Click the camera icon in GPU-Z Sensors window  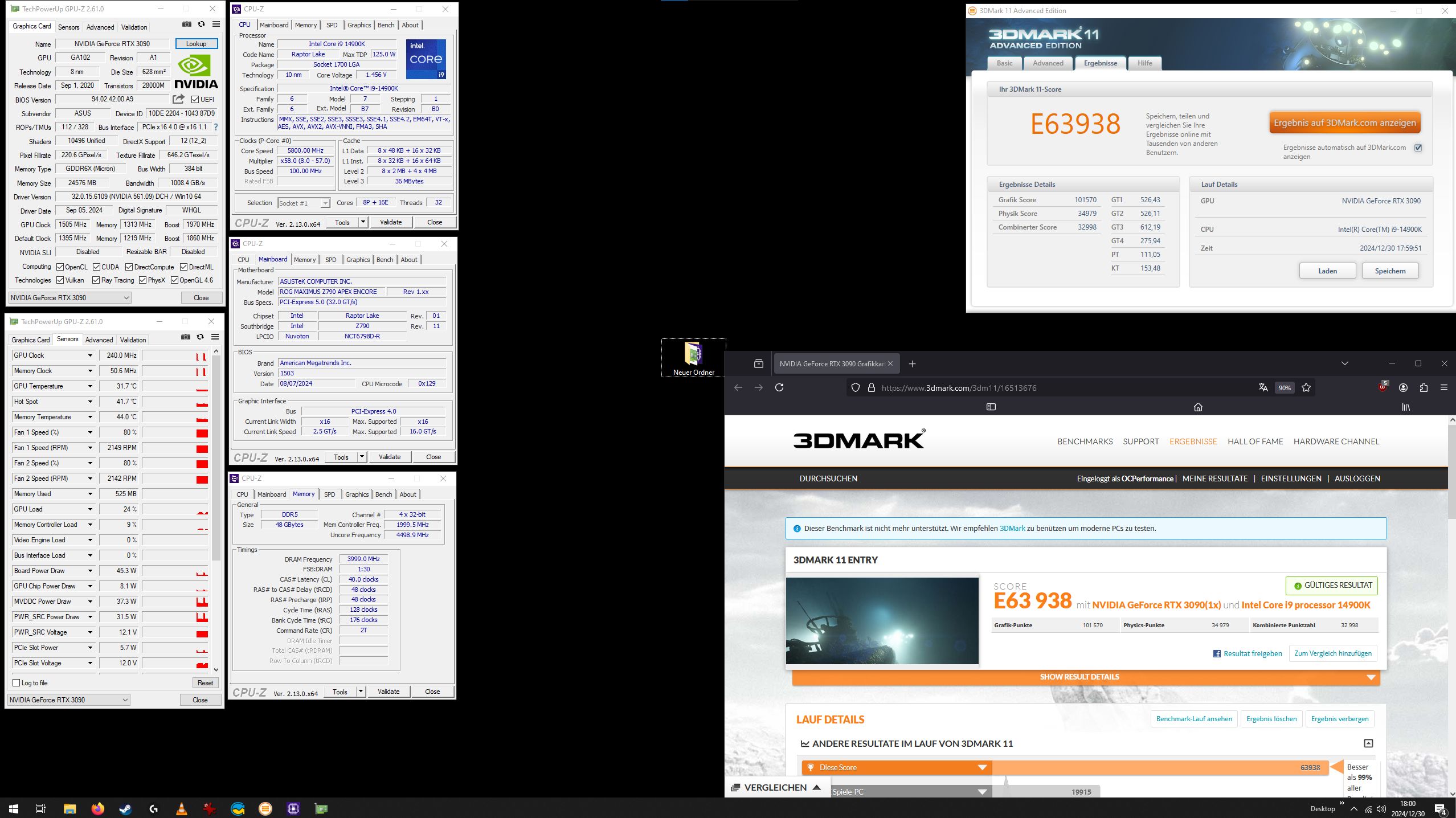[x=185, y=337]
